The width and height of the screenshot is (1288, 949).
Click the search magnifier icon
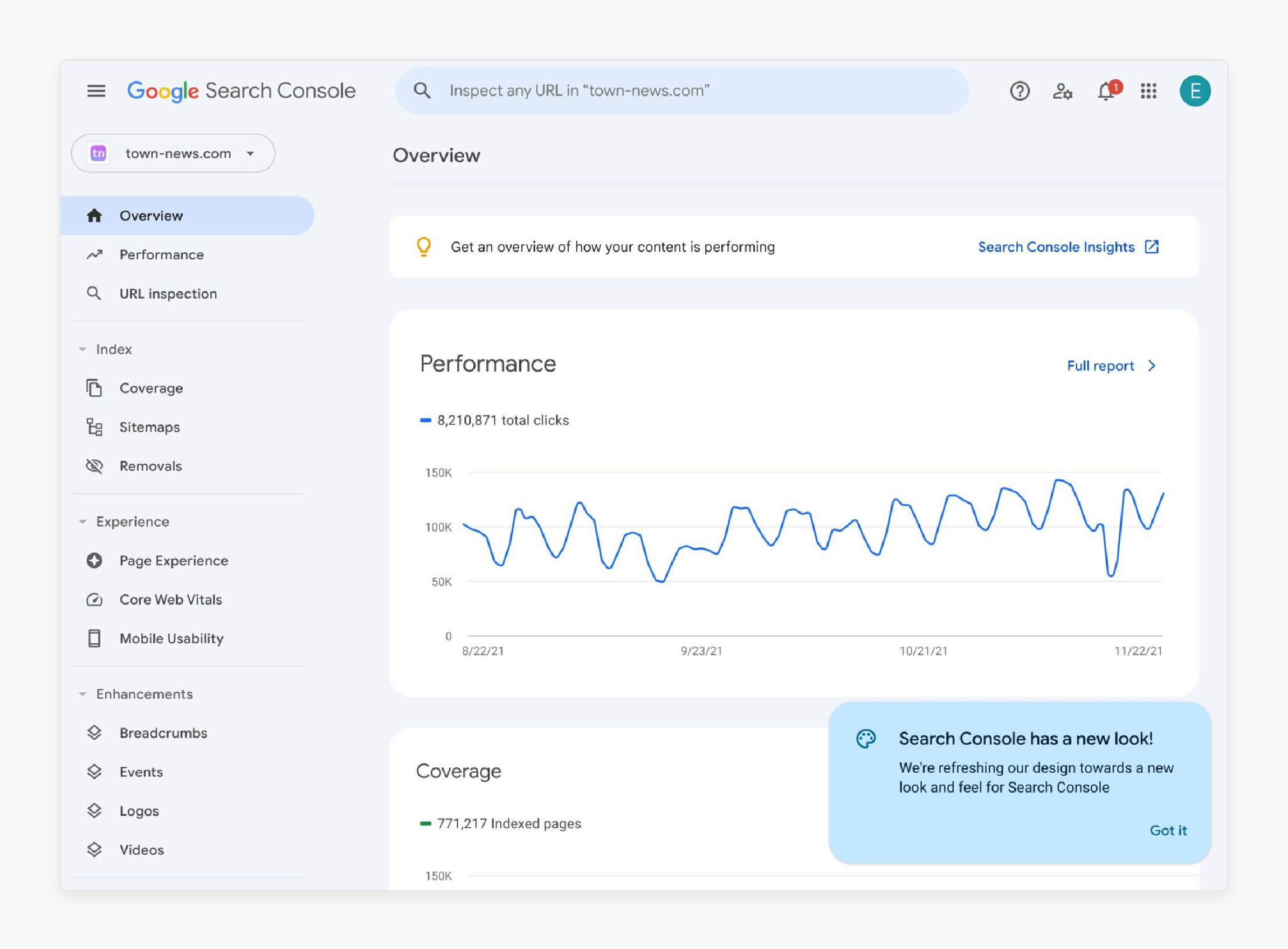[x=422, y=90]
